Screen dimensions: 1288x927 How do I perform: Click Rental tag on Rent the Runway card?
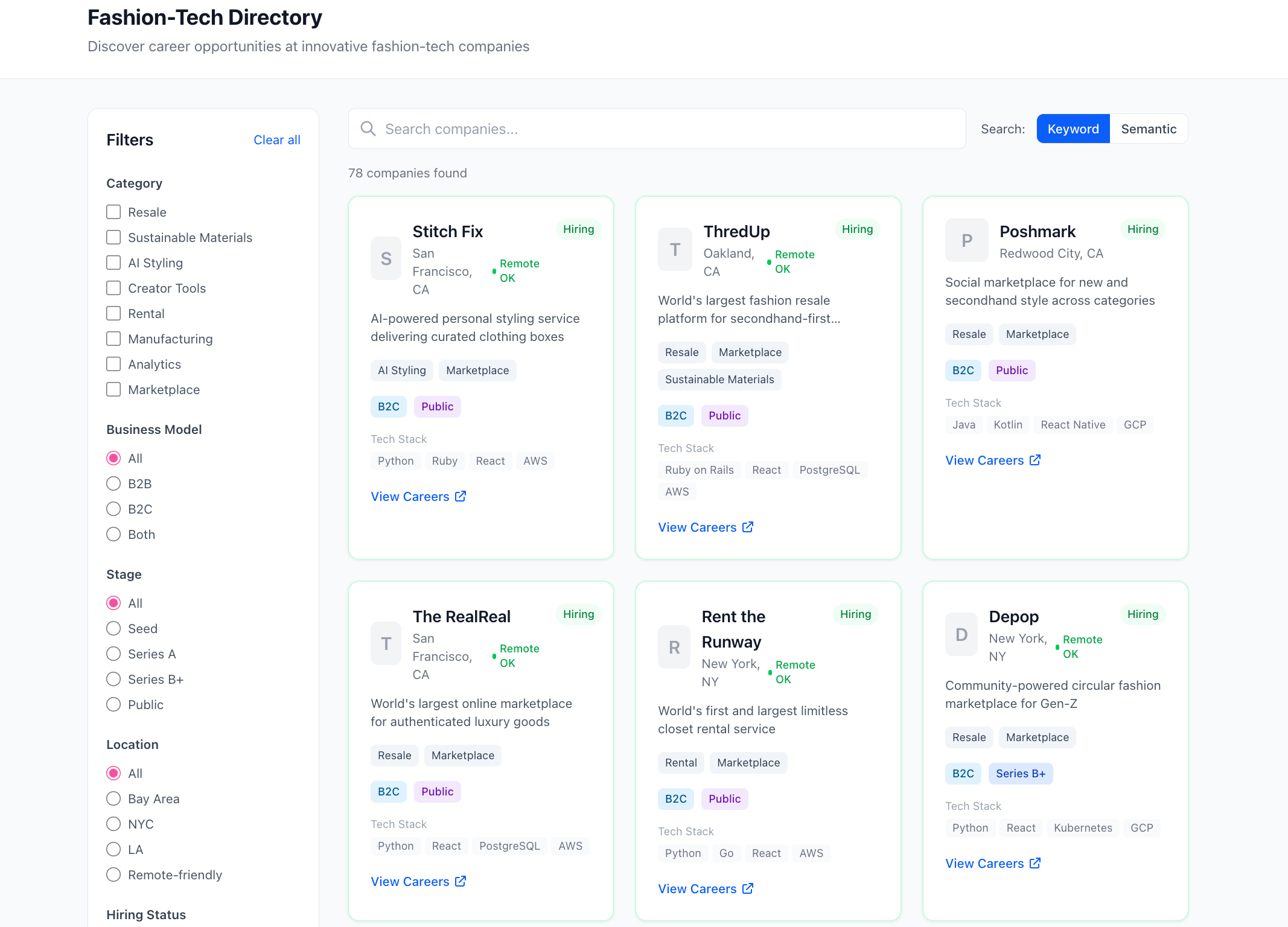(x=680, y=762)
